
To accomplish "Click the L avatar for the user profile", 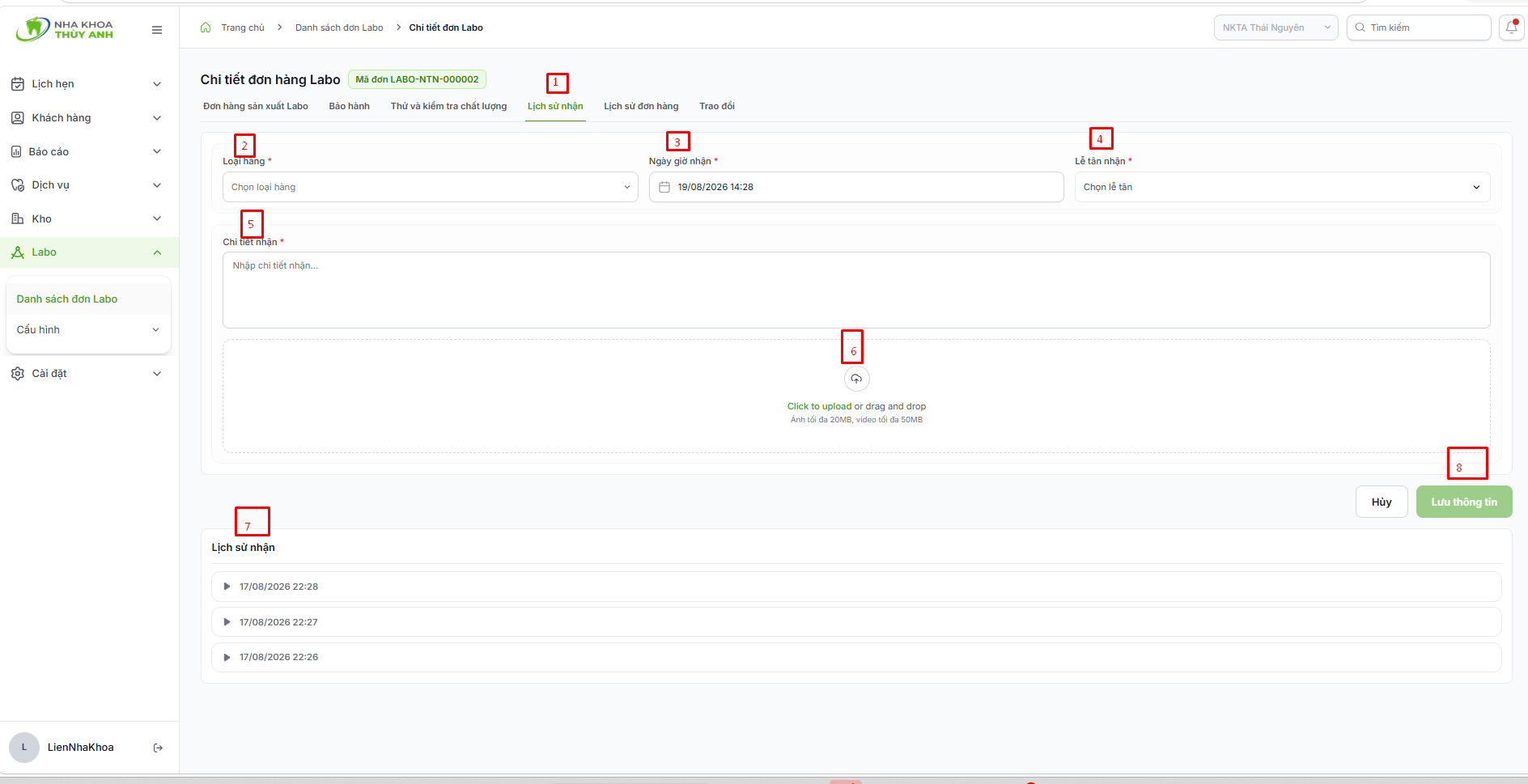I will point(24,748).
